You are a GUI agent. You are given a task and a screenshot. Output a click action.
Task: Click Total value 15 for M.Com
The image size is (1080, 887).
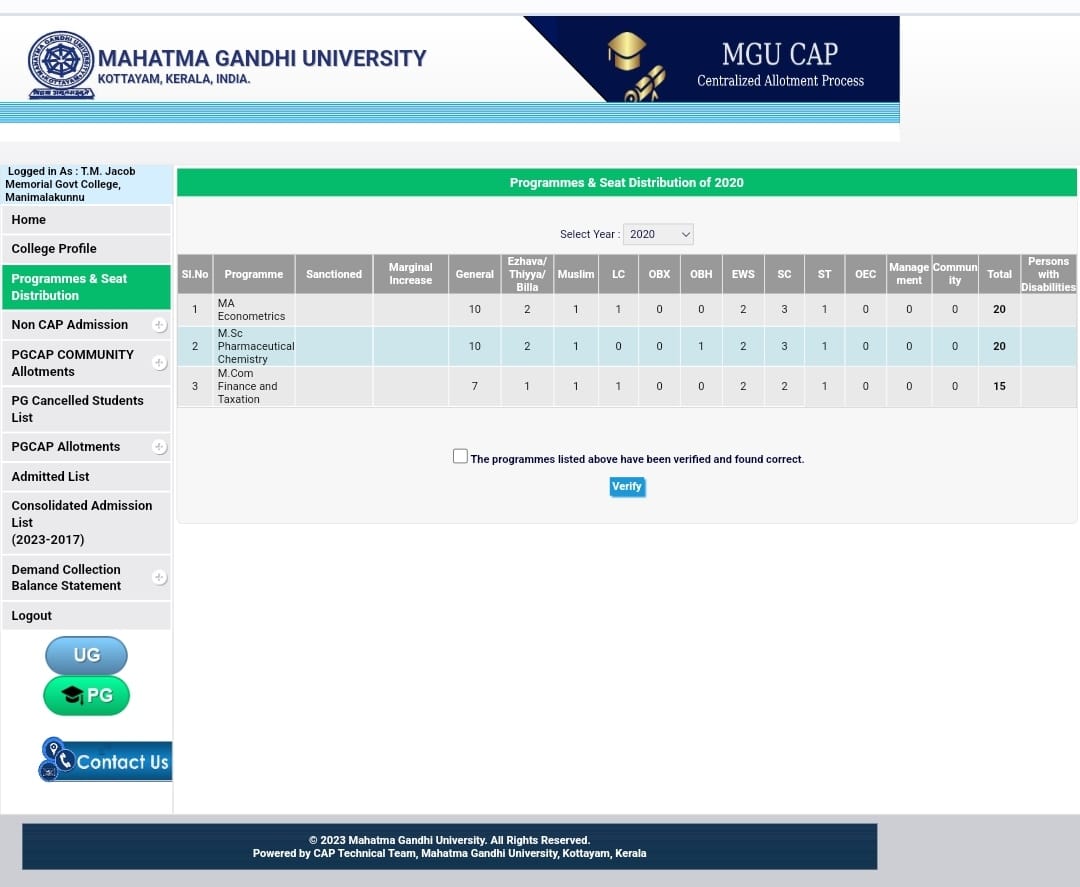[999, 386]
